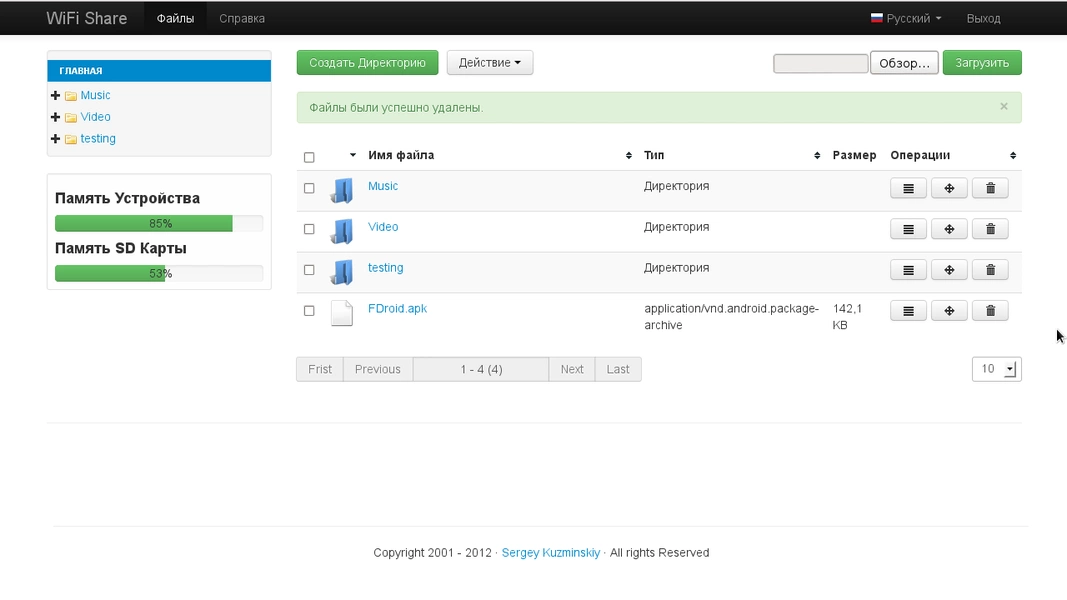This screenshot has height=600, width=1067.
Task: Sort by Операции column arrows
Action: (x=1013, y=156)
